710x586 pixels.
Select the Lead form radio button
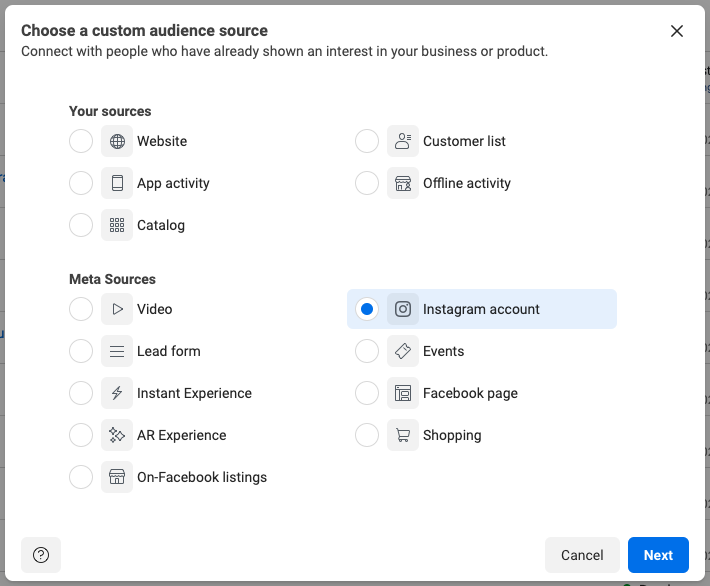81,351
